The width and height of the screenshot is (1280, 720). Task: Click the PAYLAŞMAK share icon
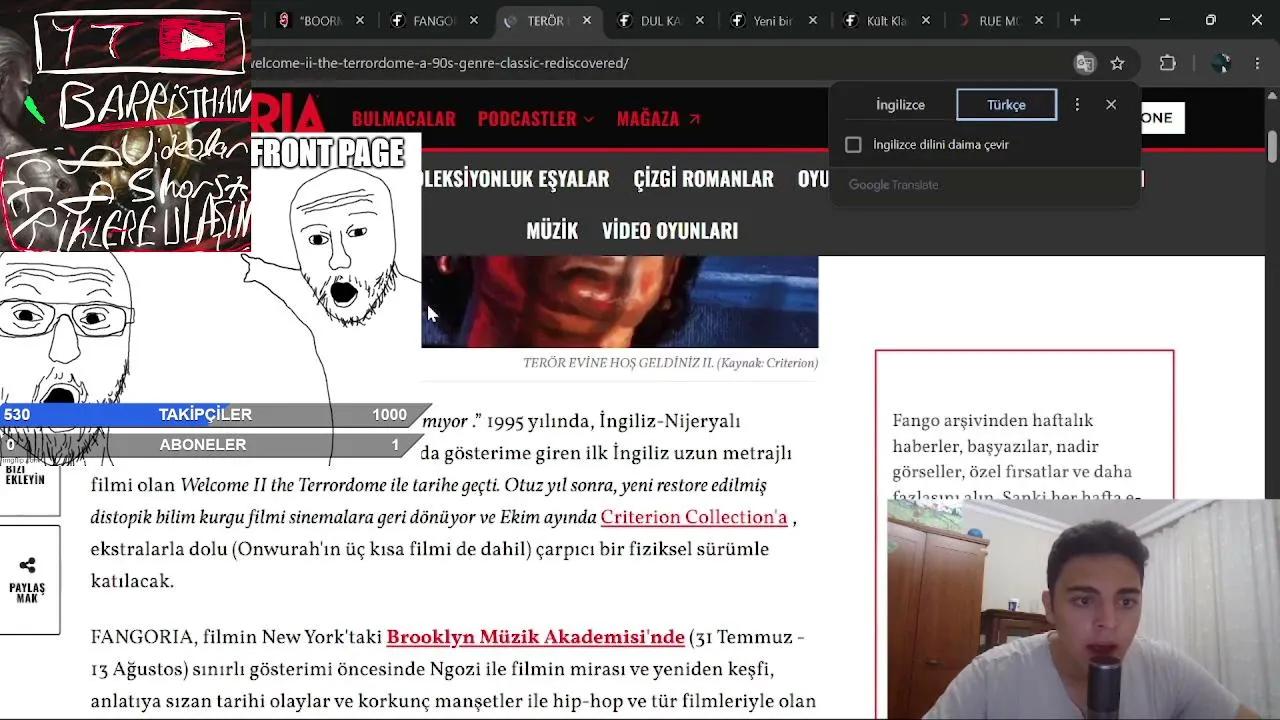[x=28, y=566]
